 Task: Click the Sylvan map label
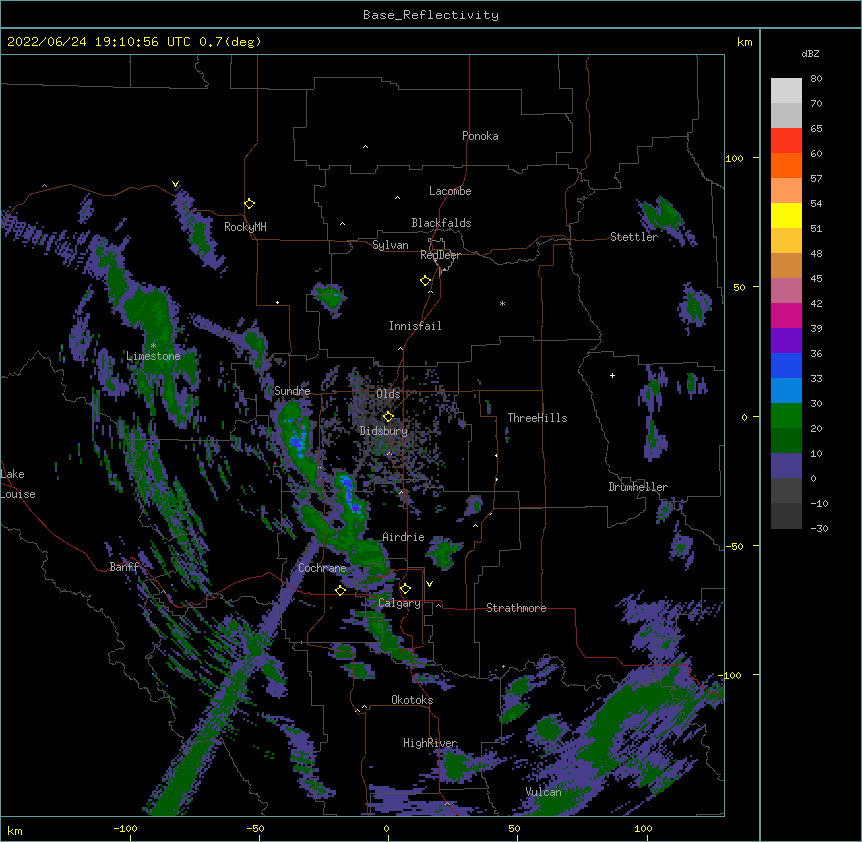tap(390, 245)
